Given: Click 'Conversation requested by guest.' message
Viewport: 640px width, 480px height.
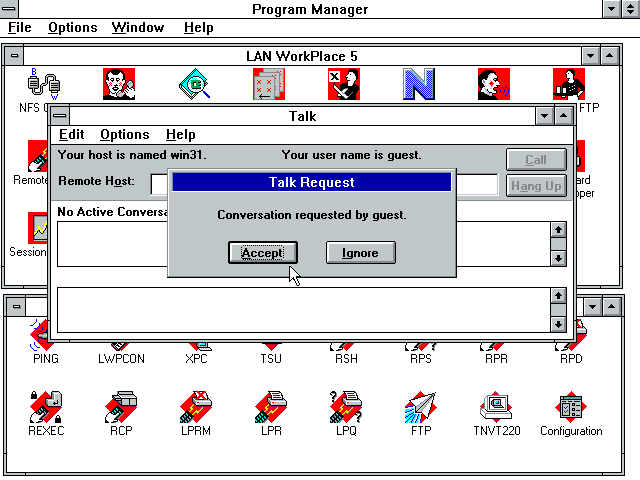Looking at the screenshot, I should coord(312,215).
